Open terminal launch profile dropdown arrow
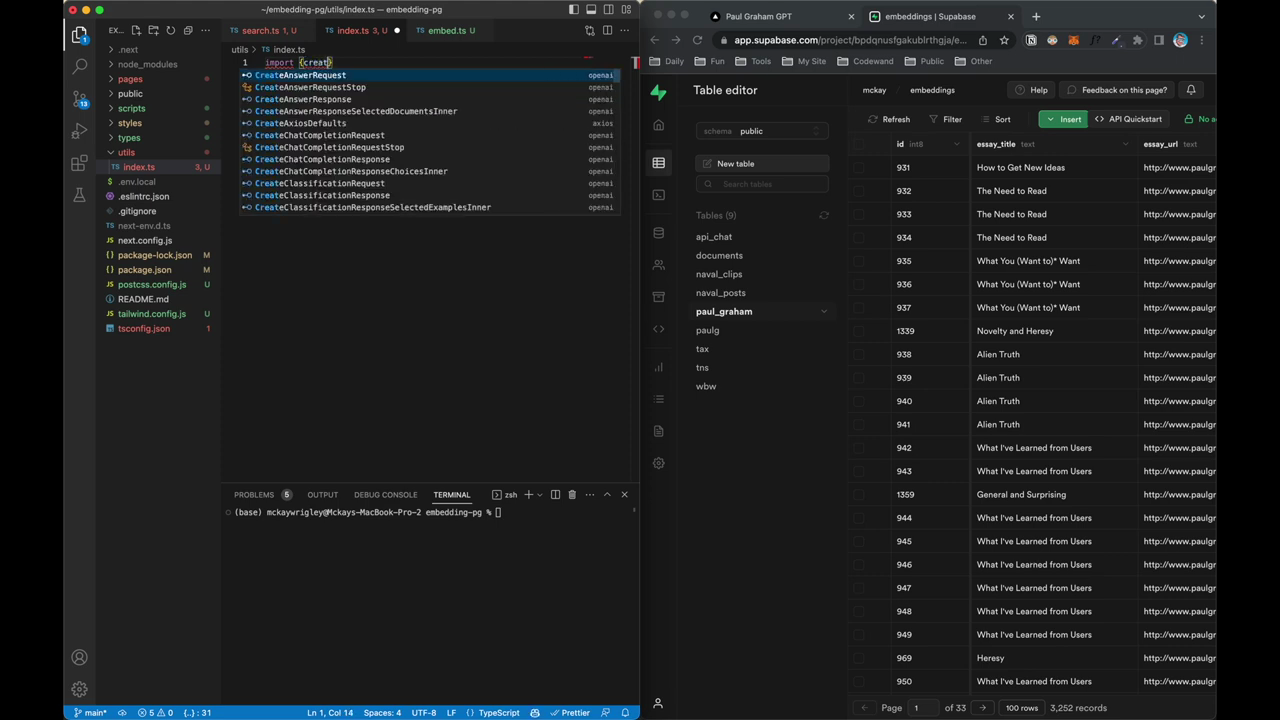This screenshot has height=720, width=1280. click(540, 494)
